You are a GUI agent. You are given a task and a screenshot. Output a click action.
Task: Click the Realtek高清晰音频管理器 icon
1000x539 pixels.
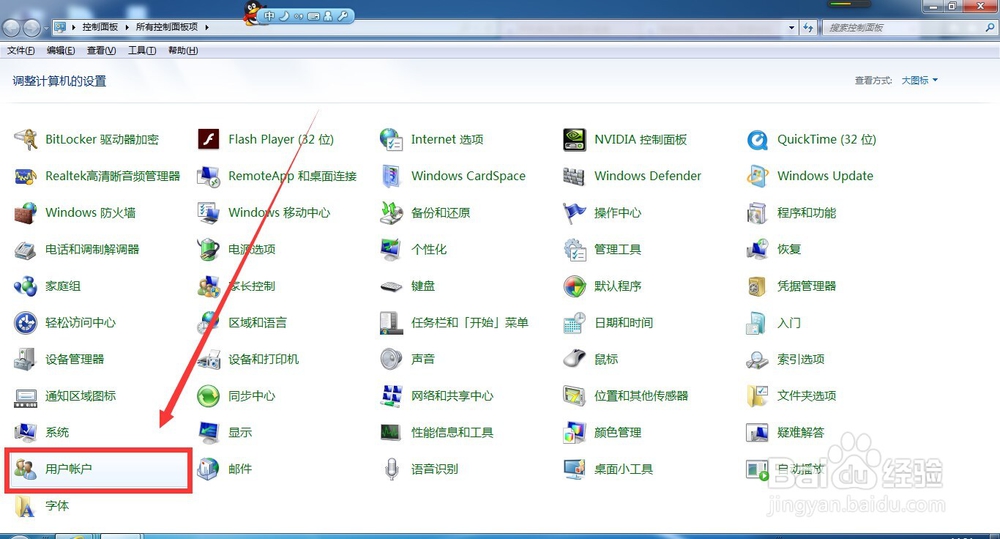click(26, 176)
